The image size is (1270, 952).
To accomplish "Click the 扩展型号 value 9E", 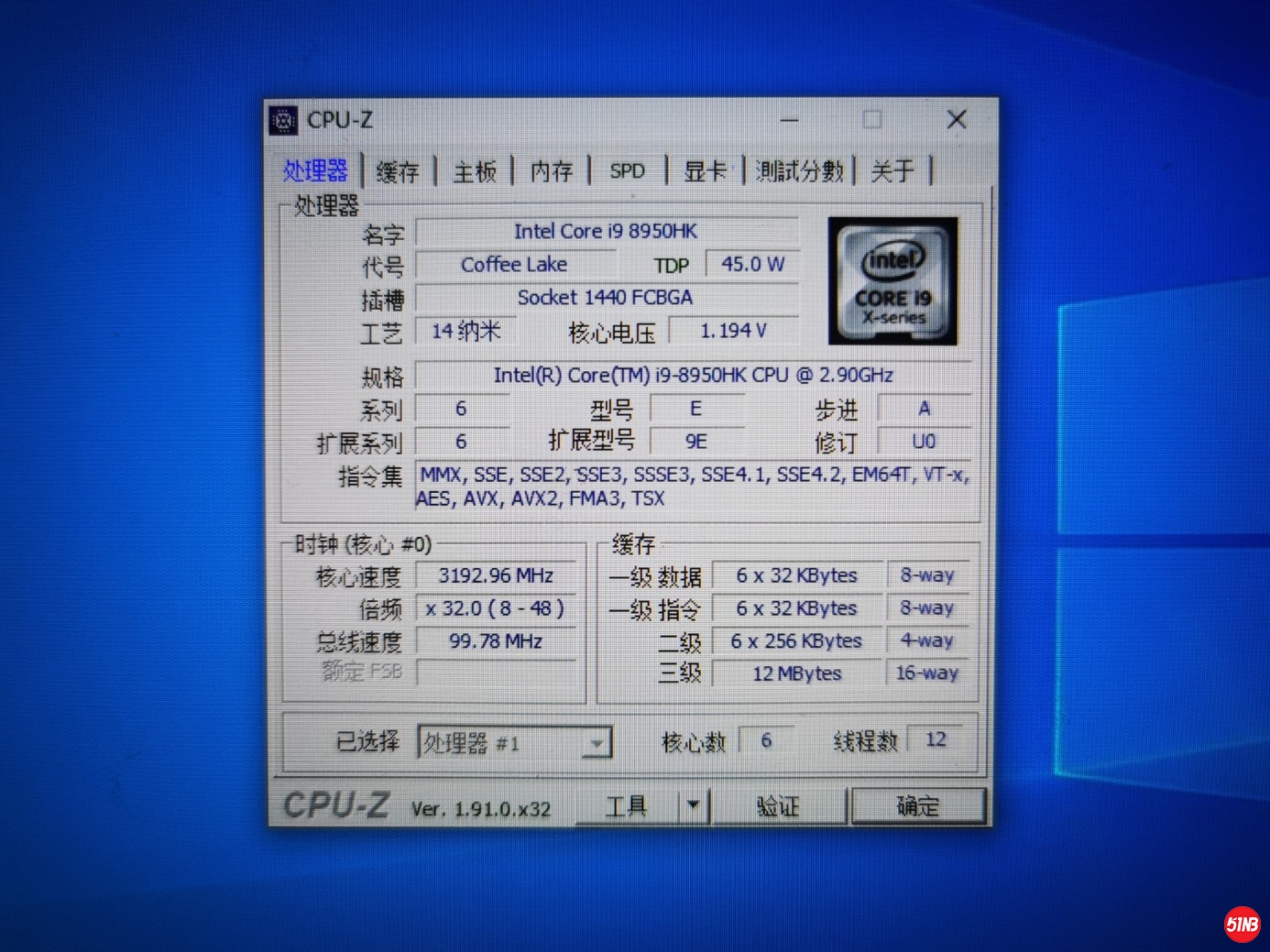I will click(696, 442).
